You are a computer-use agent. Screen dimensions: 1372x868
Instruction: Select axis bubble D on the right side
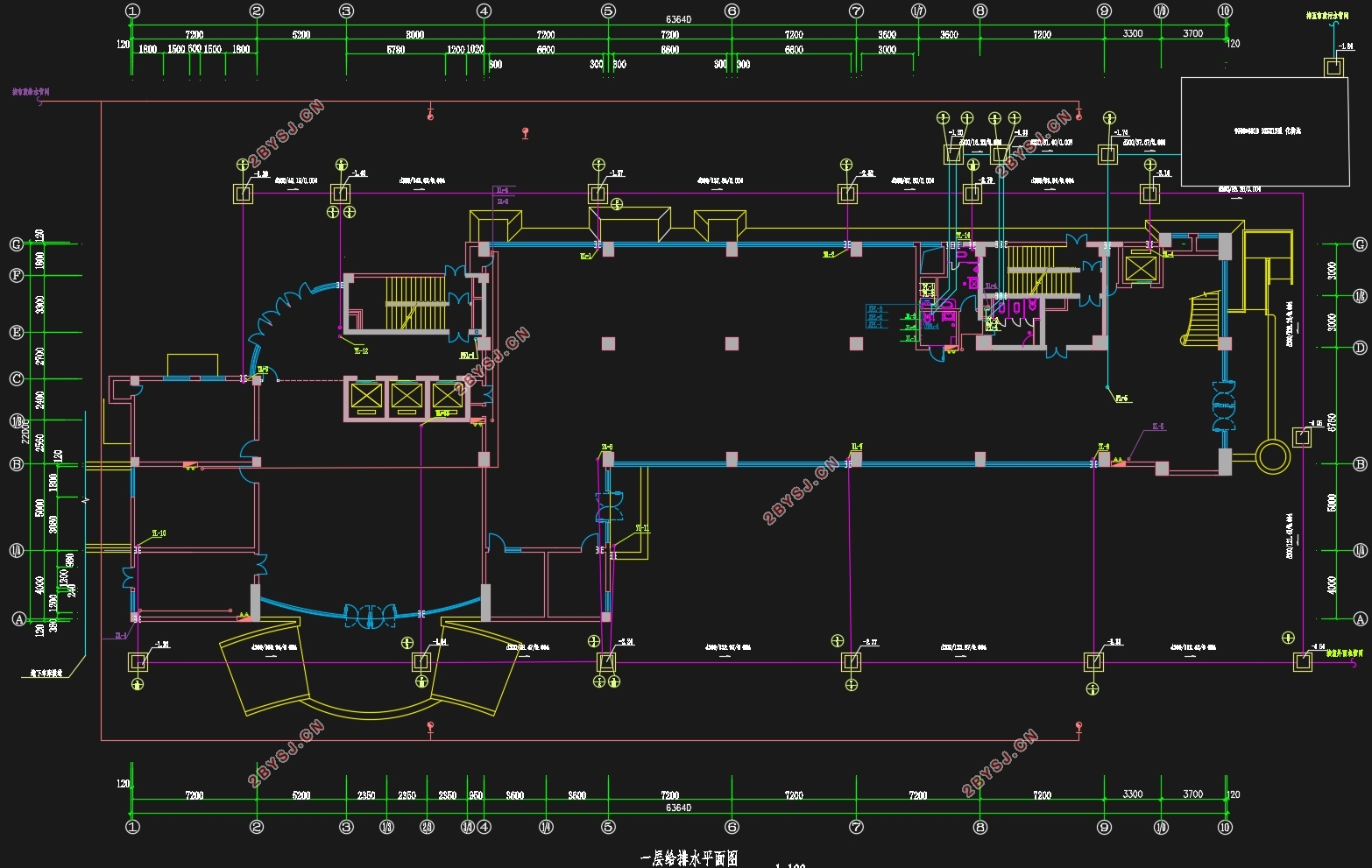(x=1360, y=348)
